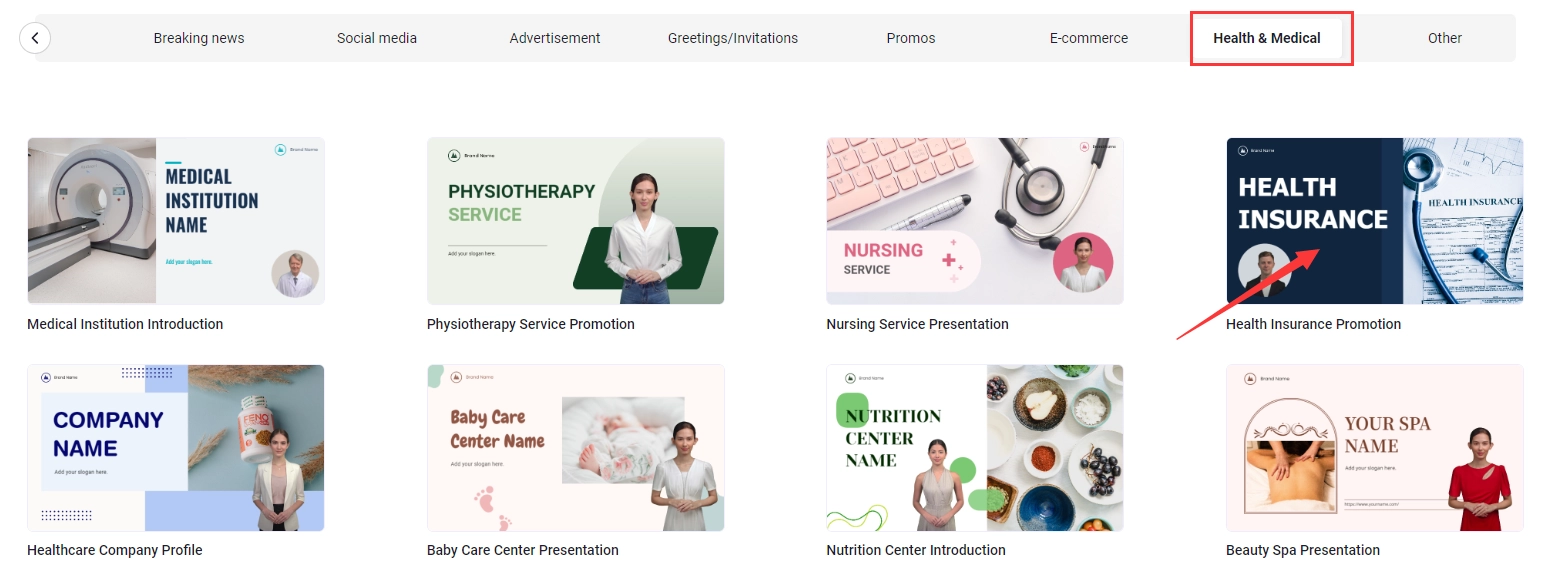Open the Promos category tab

911,38
